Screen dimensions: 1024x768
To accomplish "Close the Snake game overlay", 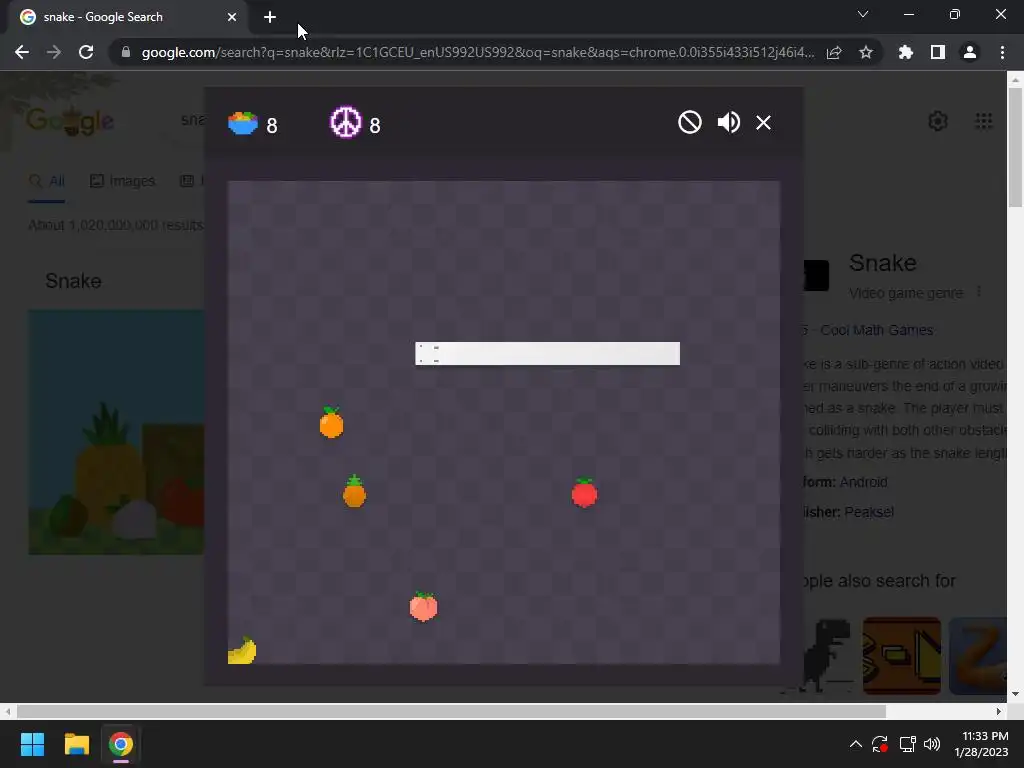I will [763, 123].
